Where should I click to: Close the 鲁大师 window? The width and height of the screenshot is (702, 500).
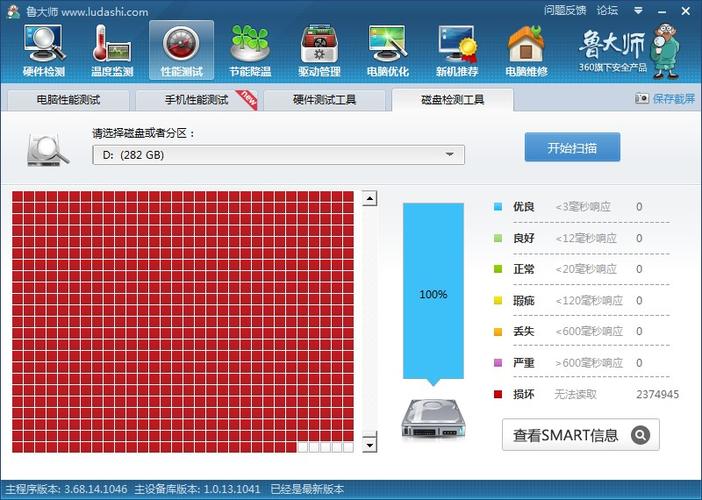685,11
